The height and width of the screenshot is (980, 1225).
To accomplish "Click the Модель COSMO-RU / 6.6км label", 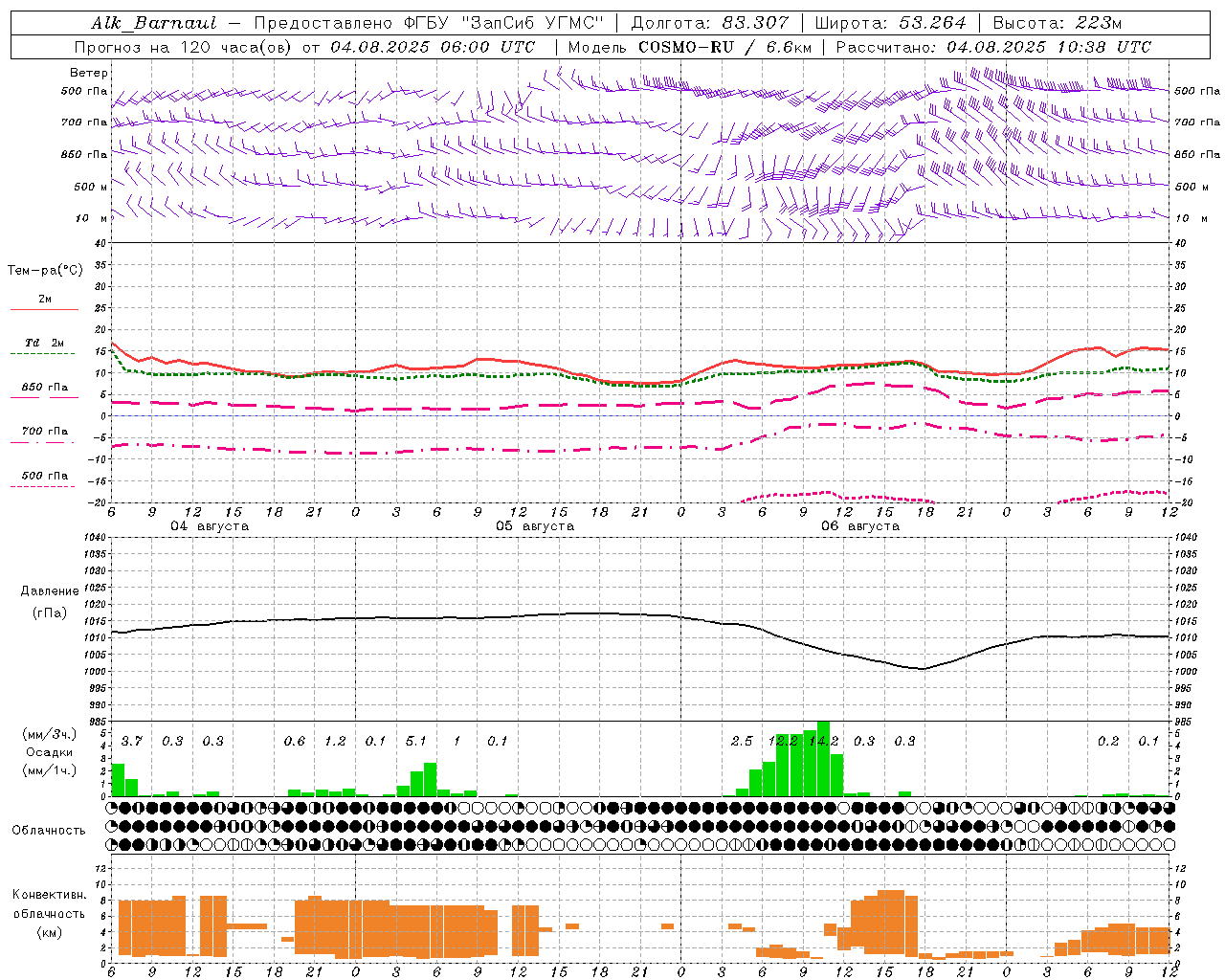I will (x=689, y=47).
